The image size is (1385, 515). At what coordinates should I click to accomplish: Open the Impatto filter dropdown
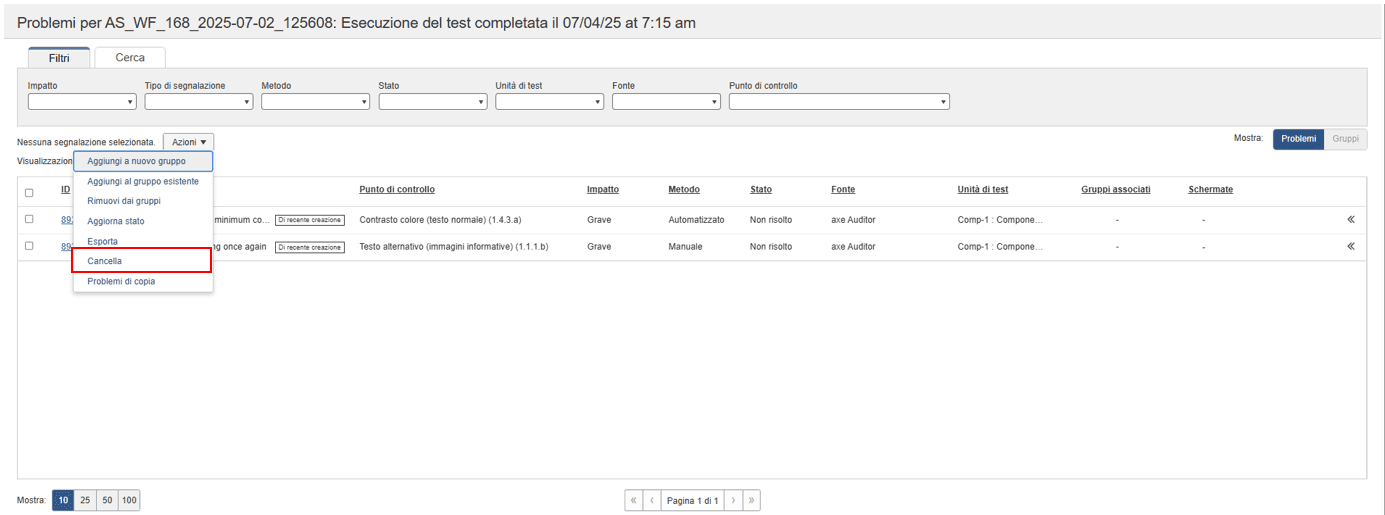coord(82,102)
